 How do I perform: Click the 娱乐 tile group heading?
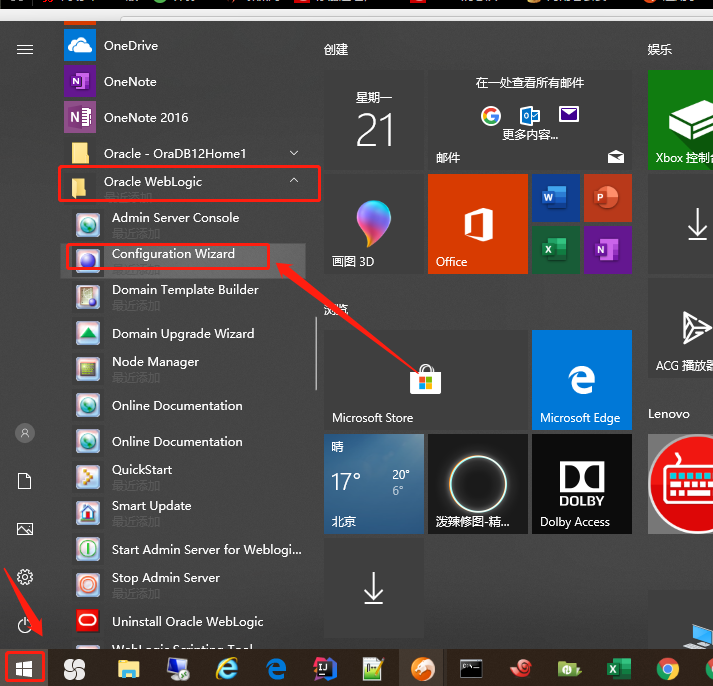pyautogui.click(x=660, y=49)
